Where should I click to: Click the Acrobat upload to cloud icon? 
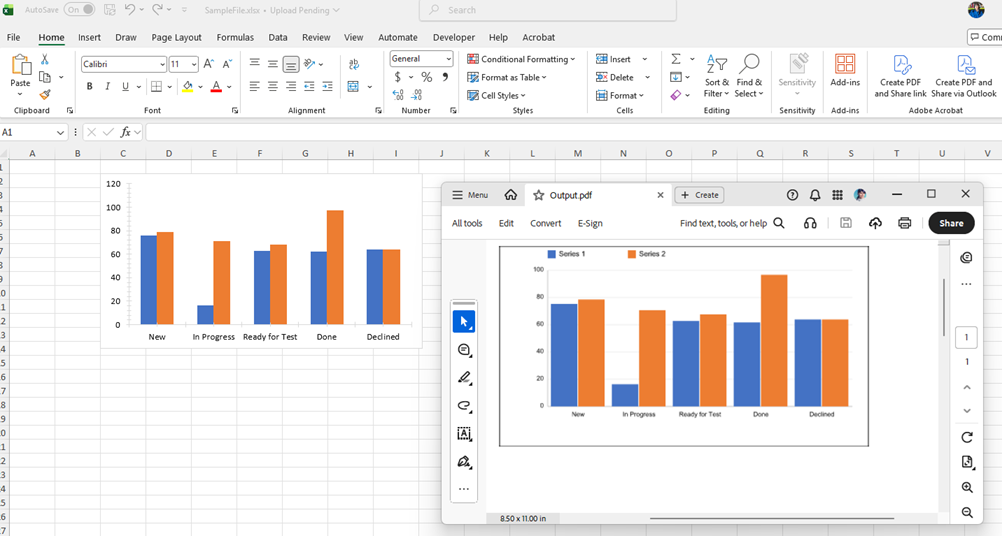875,223
